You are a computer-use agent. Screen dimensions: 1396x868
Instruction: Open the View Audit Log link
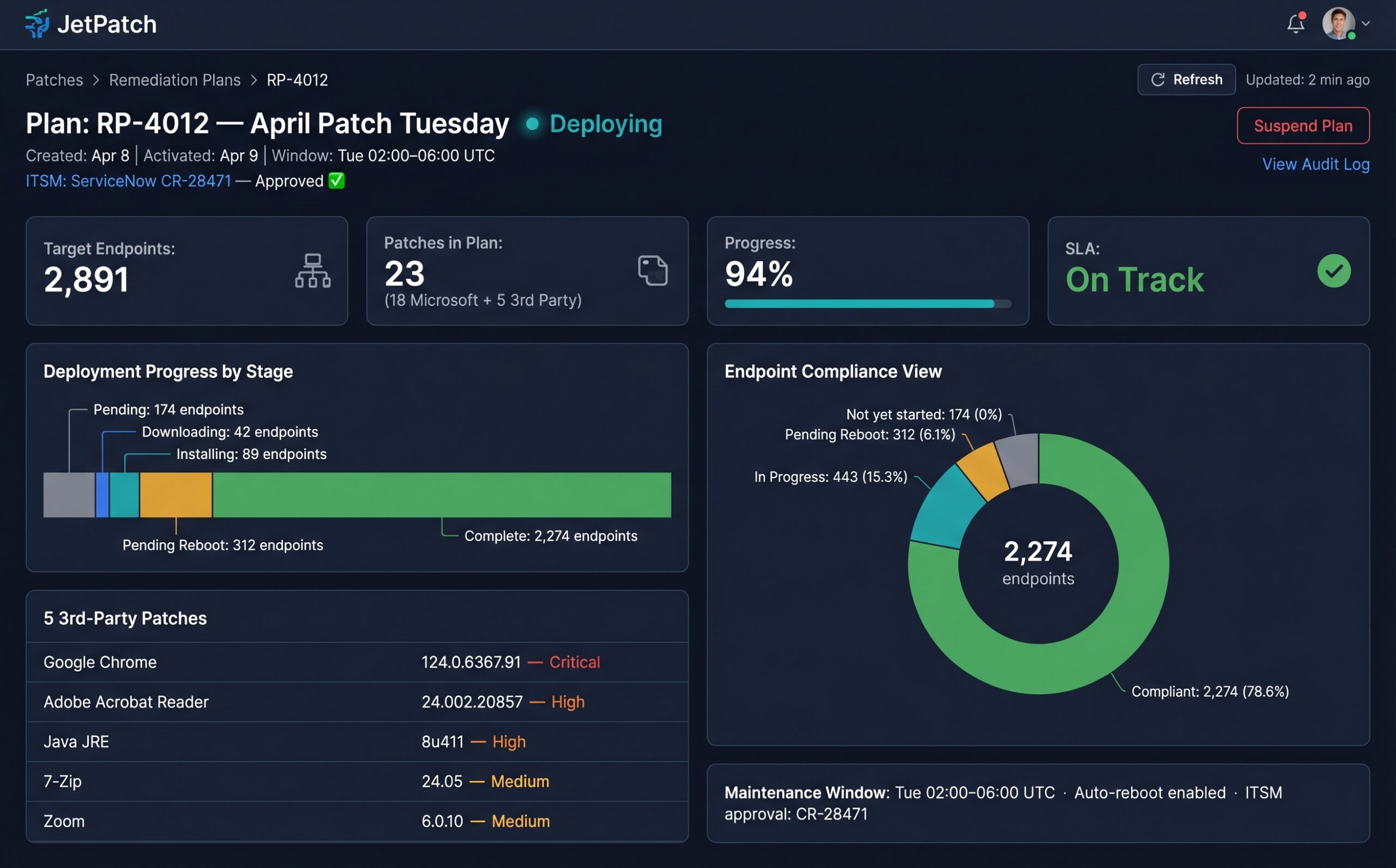[x=1316, y=164]
